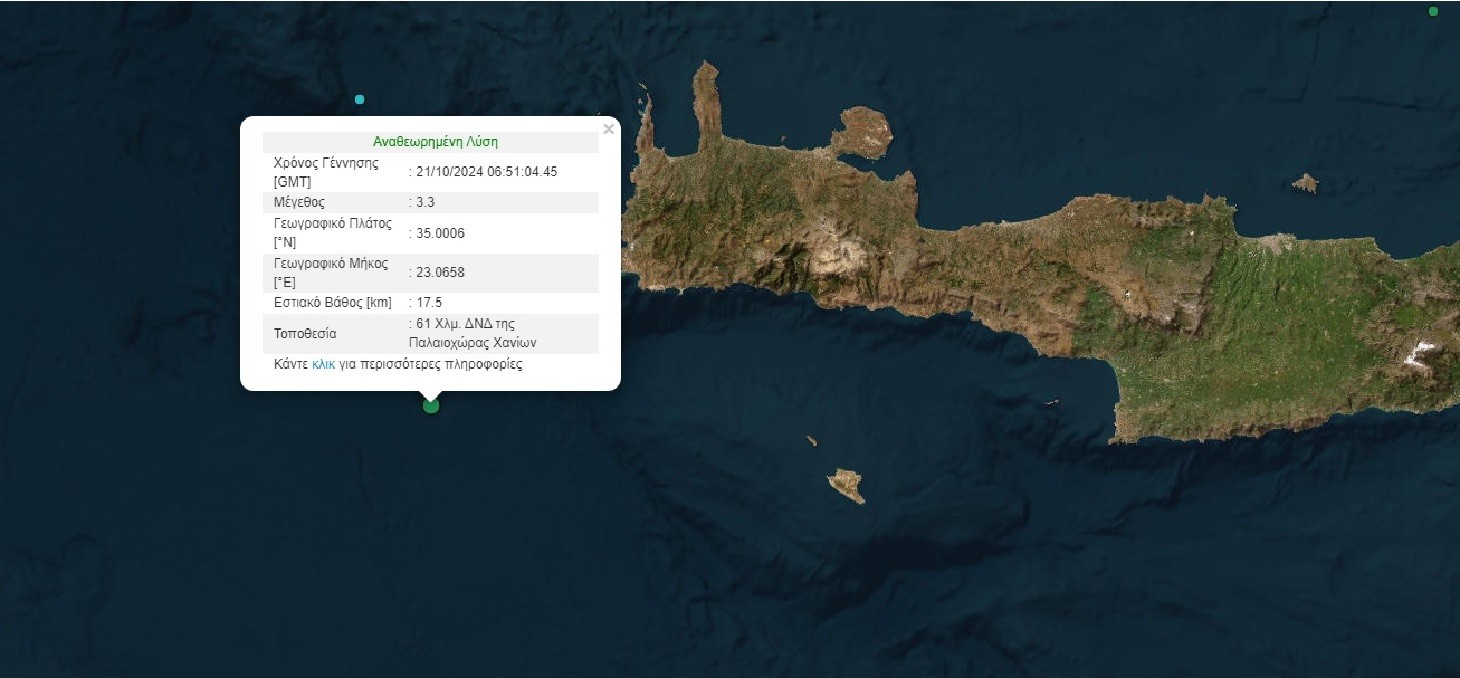This screenshot has height=678, width=1460.
Task: Click Dia island off Crete's north coast
Action: click(x=1305, y=183)
